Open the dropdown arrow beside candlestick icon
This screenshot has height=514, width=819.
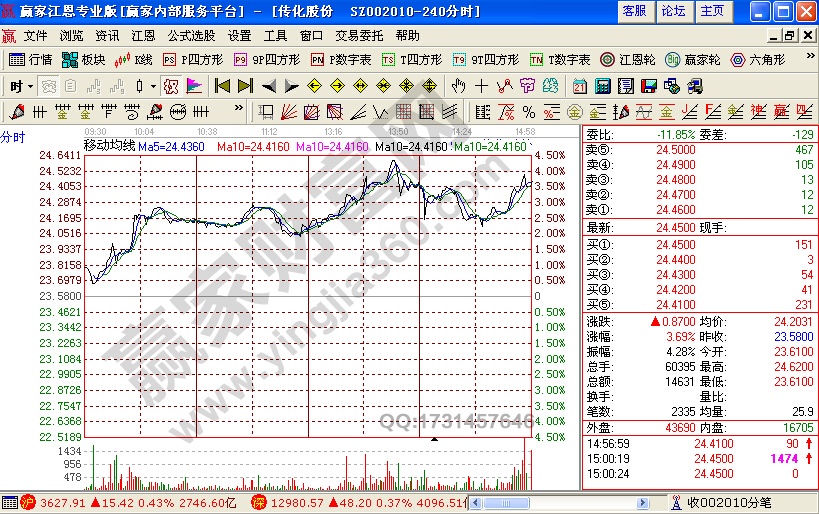click(x=153, y=86)
